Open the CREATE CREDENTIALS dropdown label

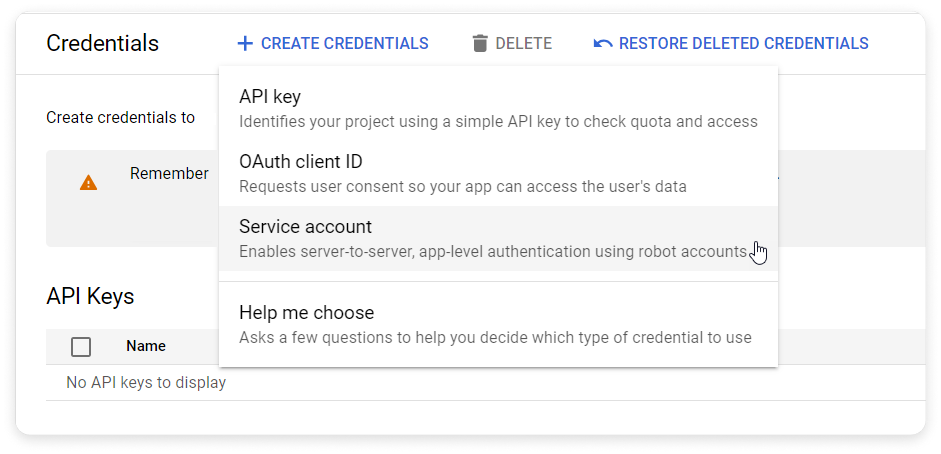tap(344, 43)
